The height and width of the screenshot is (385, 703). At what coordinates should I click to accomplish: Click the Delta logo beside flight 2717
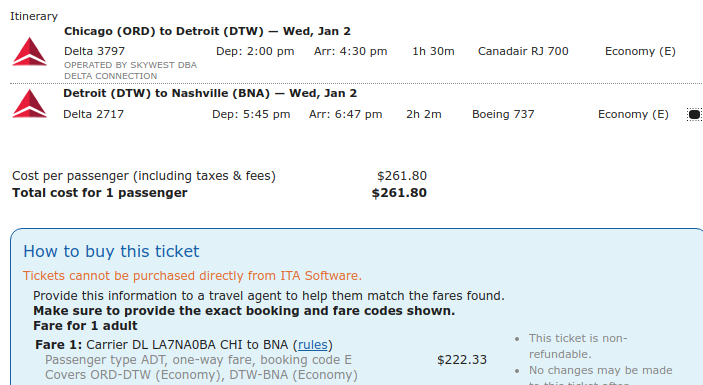click(x=29, y=104)
